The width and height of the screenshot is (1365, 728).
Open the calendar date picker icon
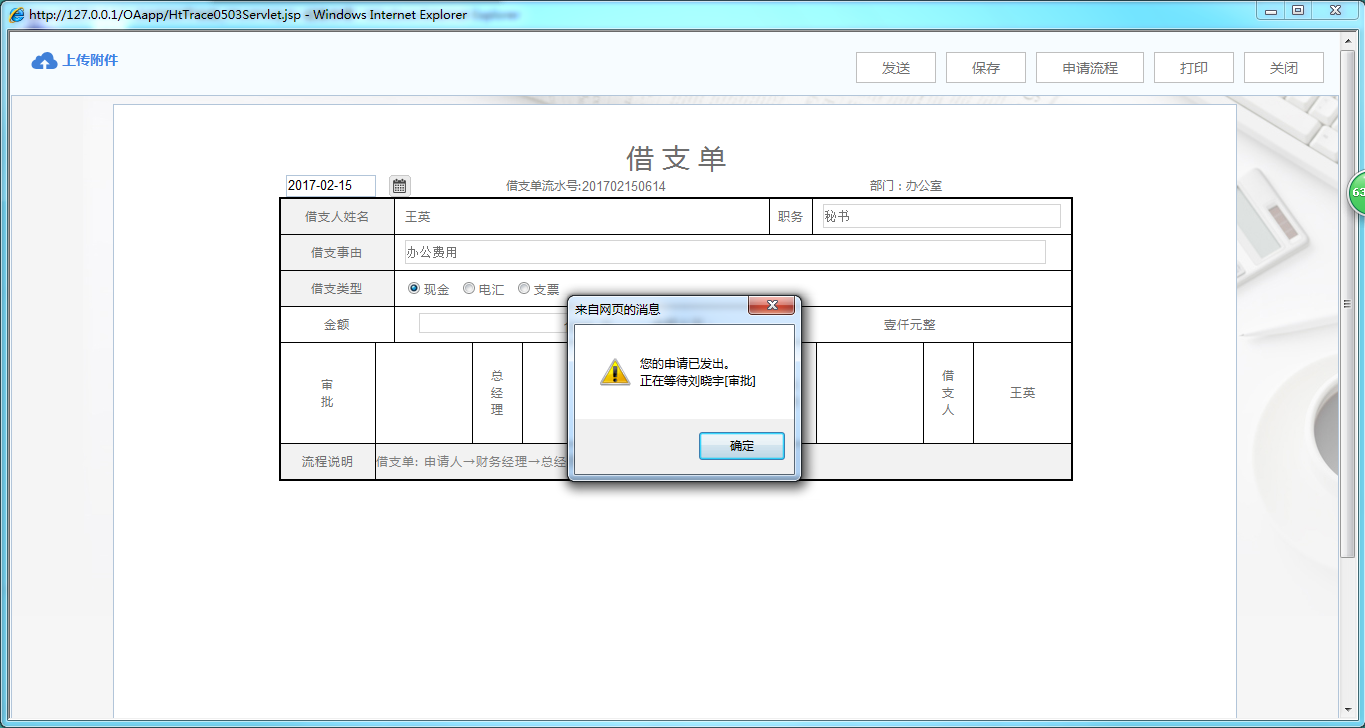398,185
